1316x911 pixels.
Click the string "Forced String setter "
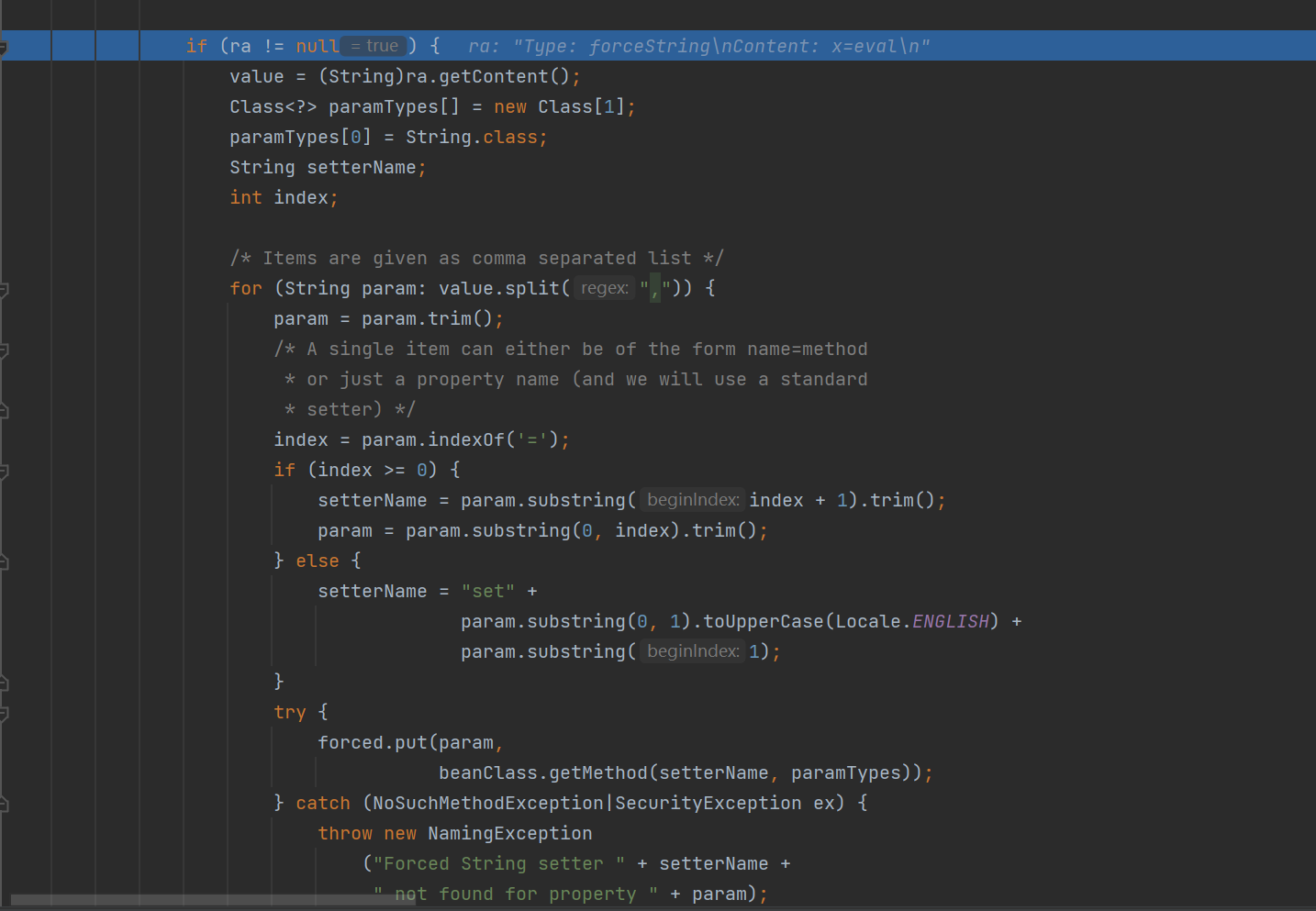tap(499, 863)
